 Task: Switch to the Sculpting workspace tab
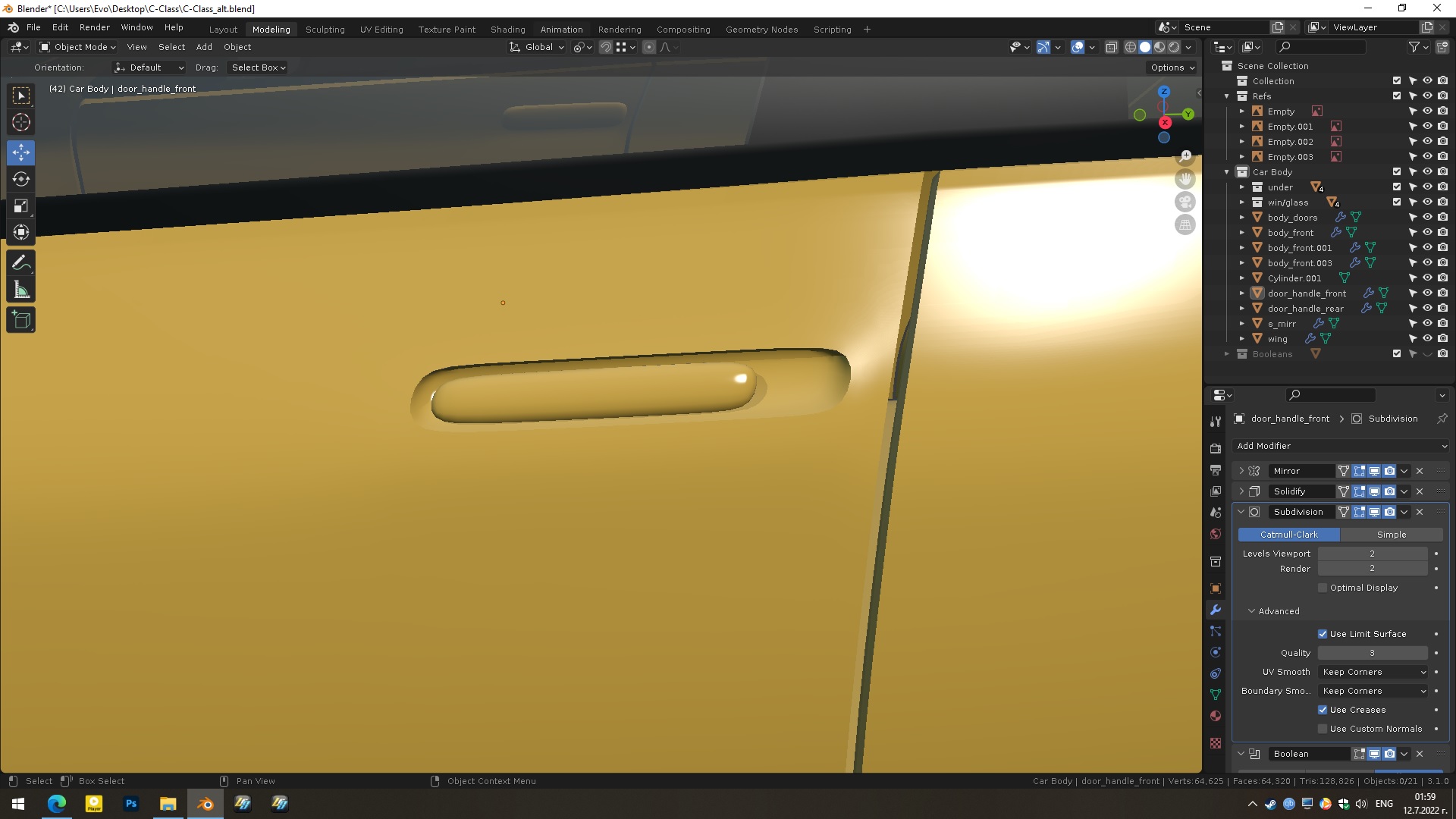[x=325, y=30]
